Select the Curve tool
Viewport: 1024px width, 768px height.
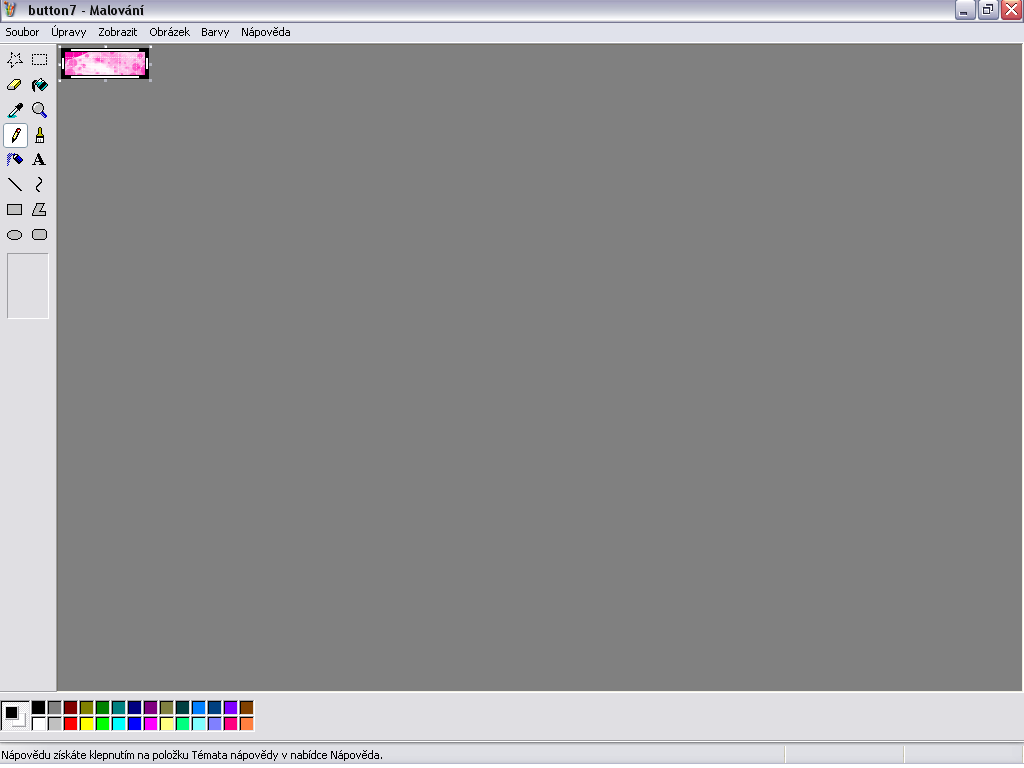[x=39, y=185]
